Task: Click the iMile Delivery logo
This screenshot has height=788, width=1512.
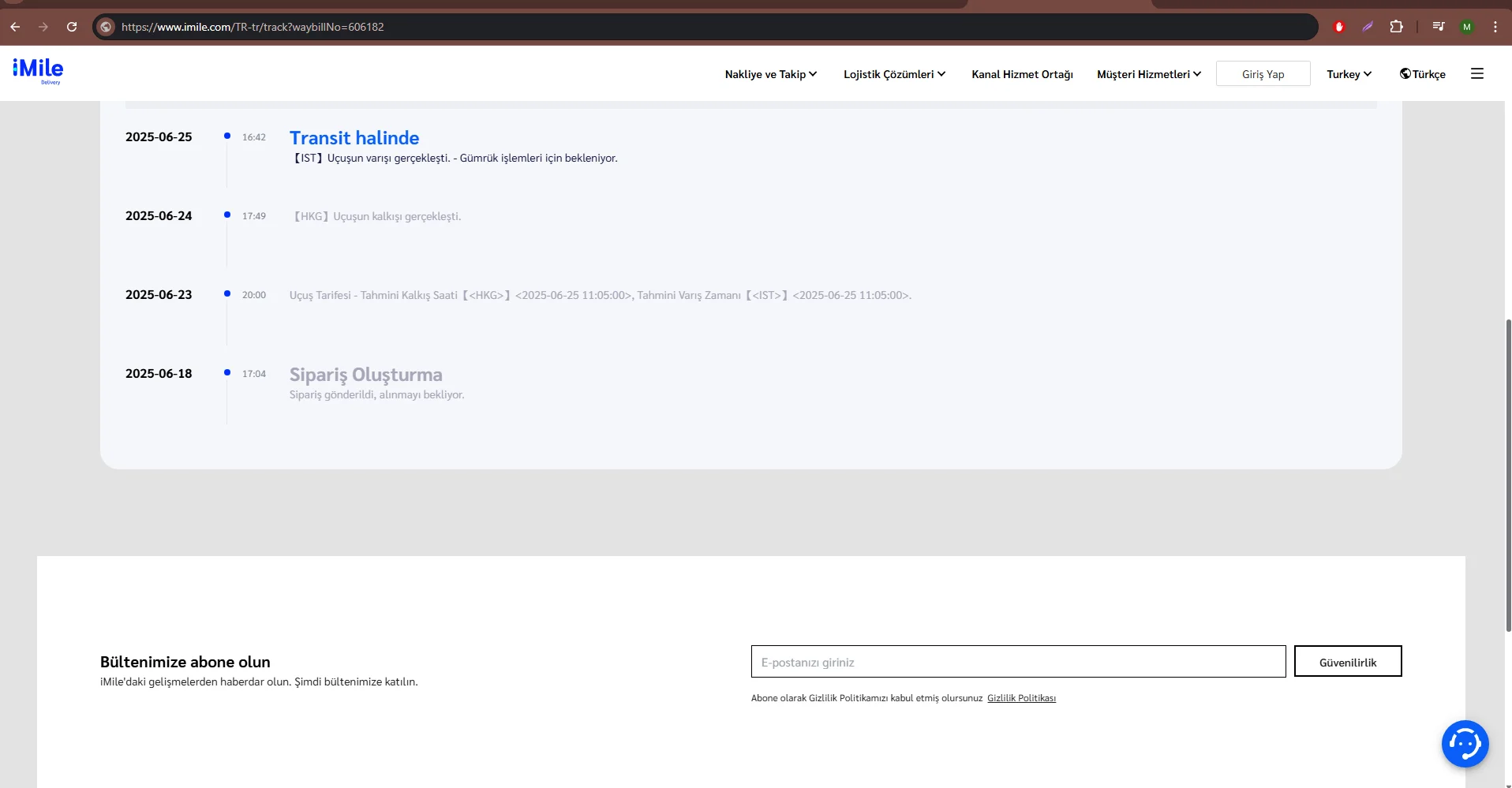Action: [38, 71]
